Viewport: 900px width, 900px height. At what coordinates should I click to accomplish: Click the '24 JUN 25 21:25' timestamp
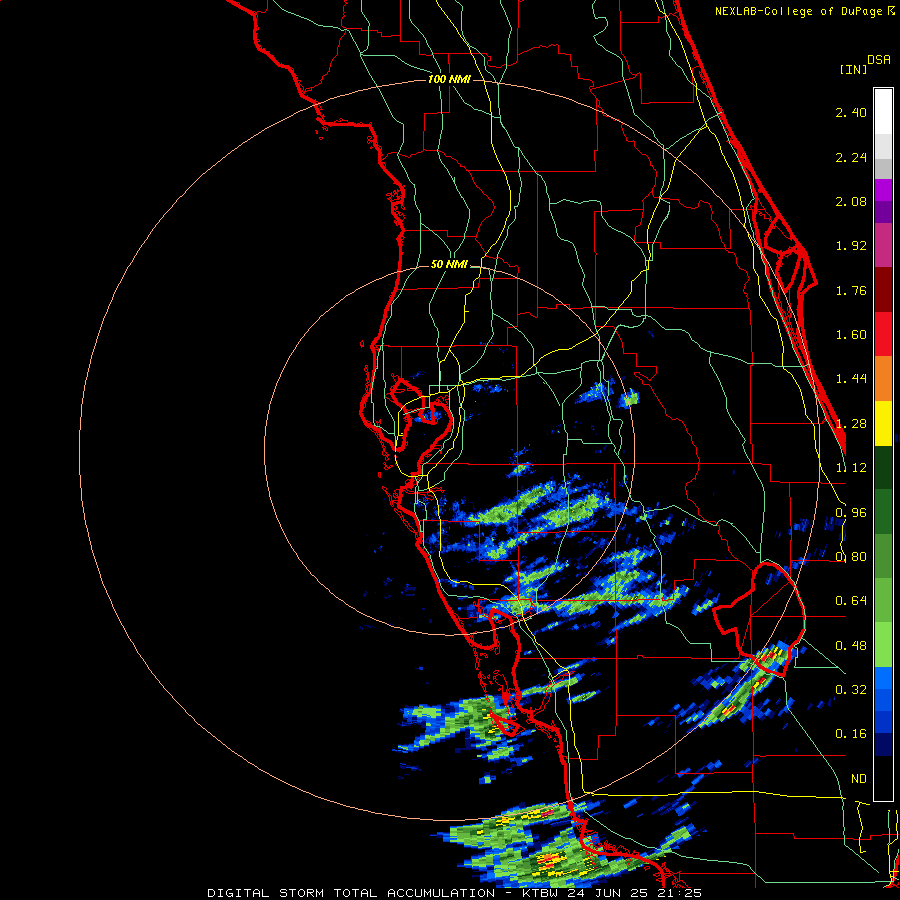(x=634, y=893)
